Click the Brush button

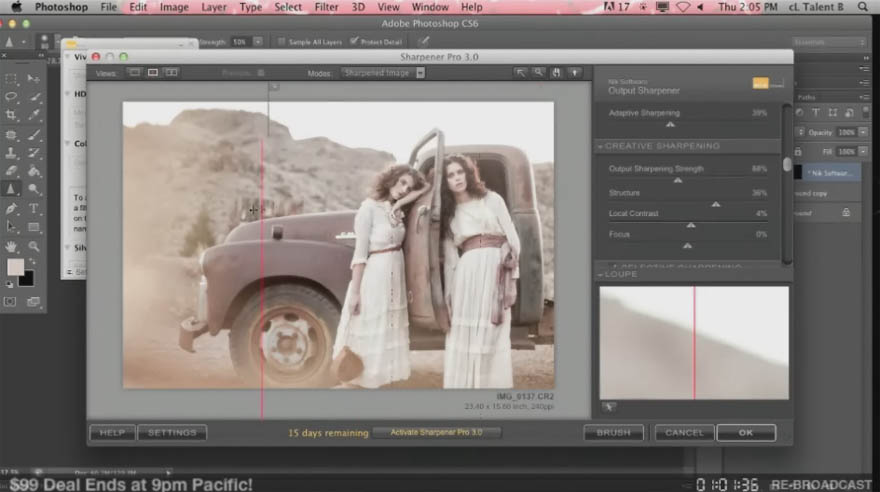click(x=613, y=433)
